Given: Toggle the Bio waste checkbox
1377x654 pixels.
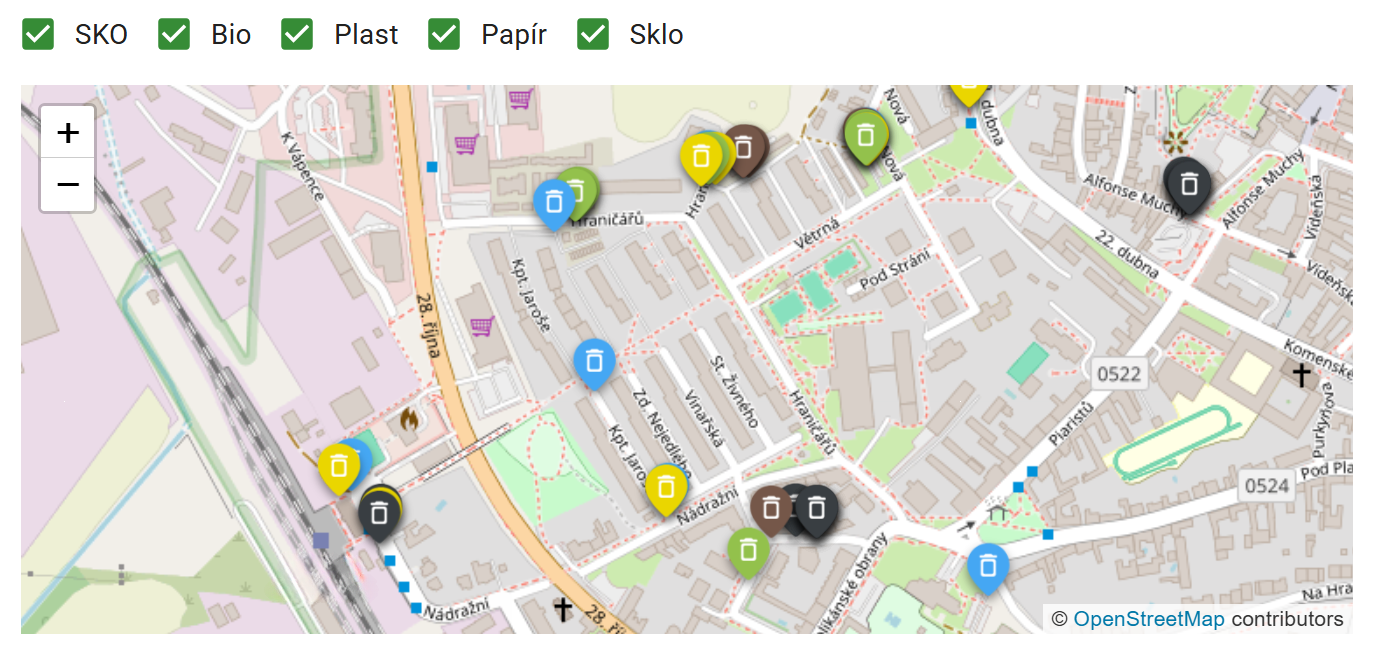Looking at the screenshot, I should pyautogui.click(x=174, y=34).
